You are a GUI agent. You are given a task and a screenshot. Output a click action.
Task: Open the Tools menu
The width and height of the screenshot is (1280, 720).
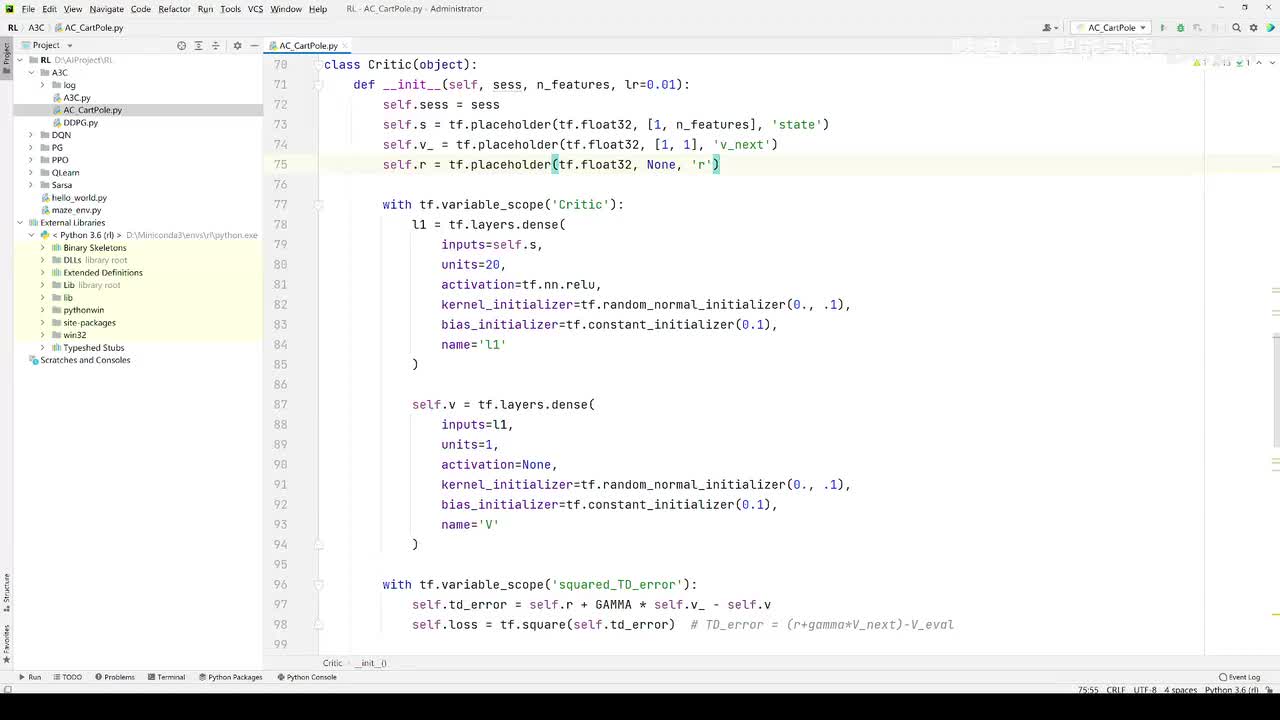pos(230,9)
